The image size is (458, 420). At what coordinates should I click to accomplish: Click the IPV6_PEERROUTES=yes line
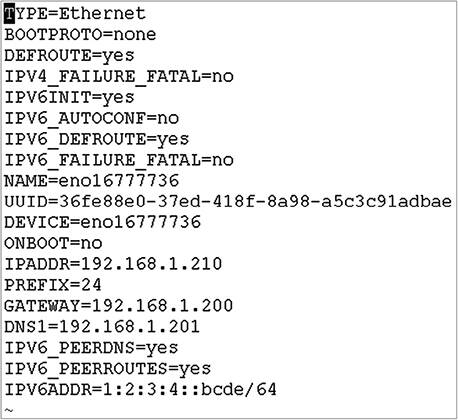tap(107, 369)
